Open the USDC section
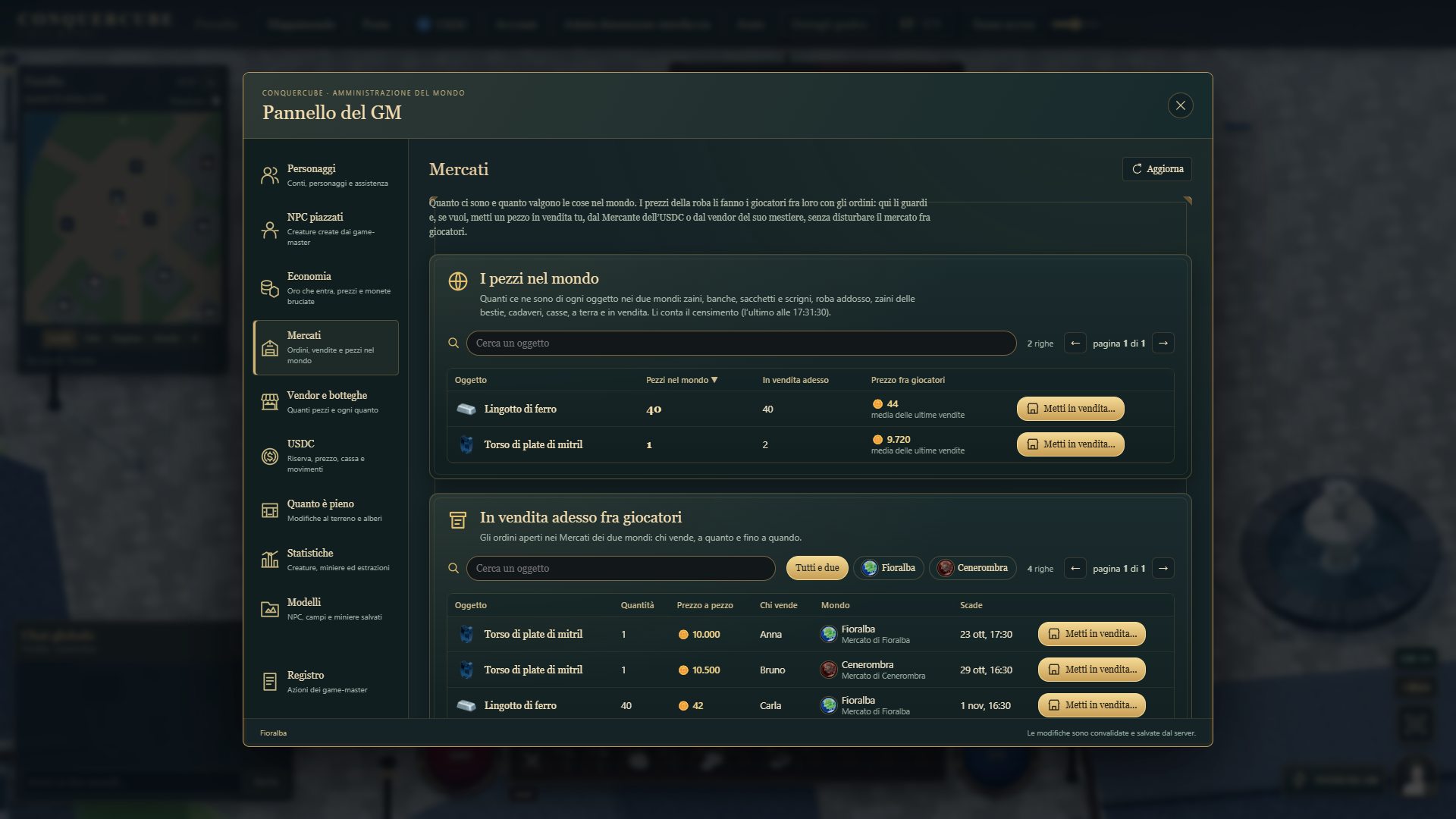 (x=325, y=456)
